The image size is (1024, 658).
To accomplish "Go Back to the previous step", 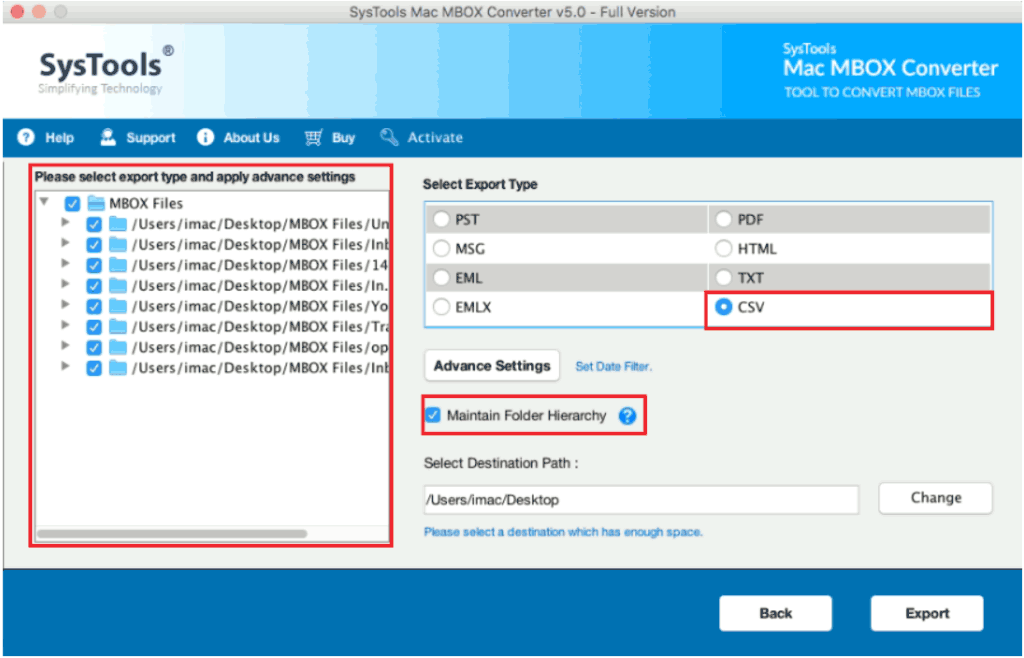I will pos(775,614).
